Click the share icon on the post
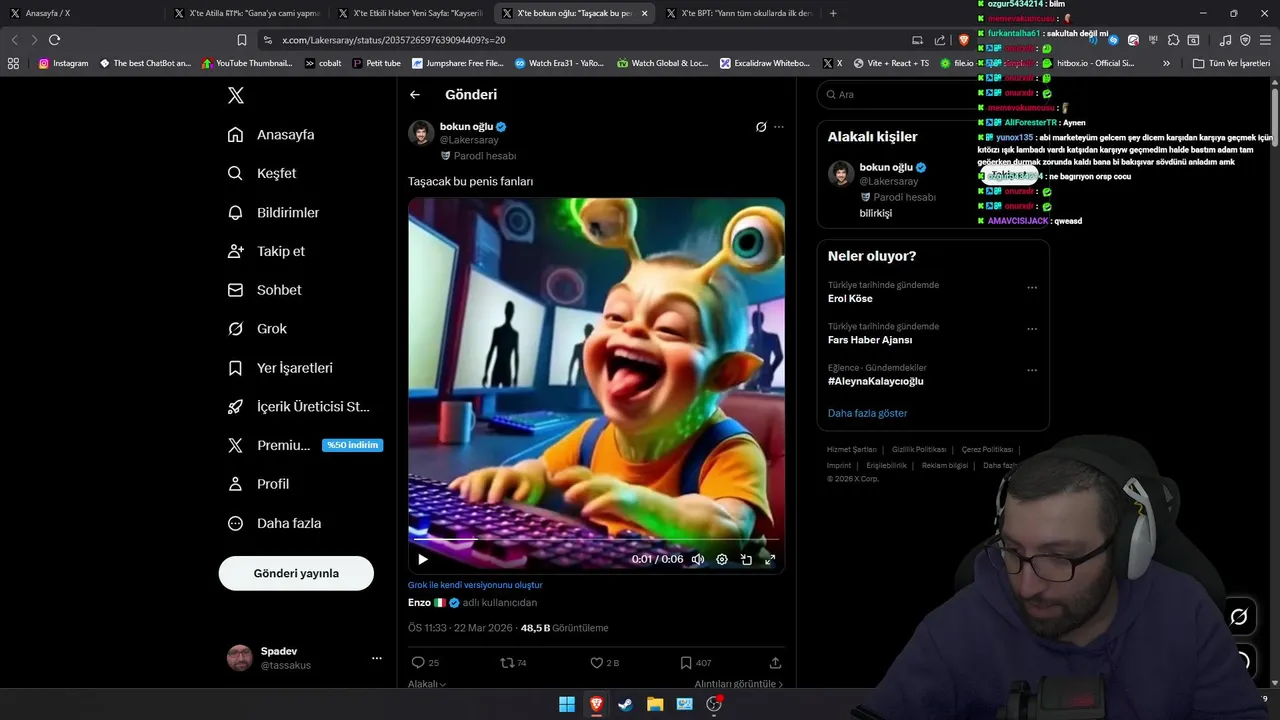1280x720 pixels. point(775,662)
